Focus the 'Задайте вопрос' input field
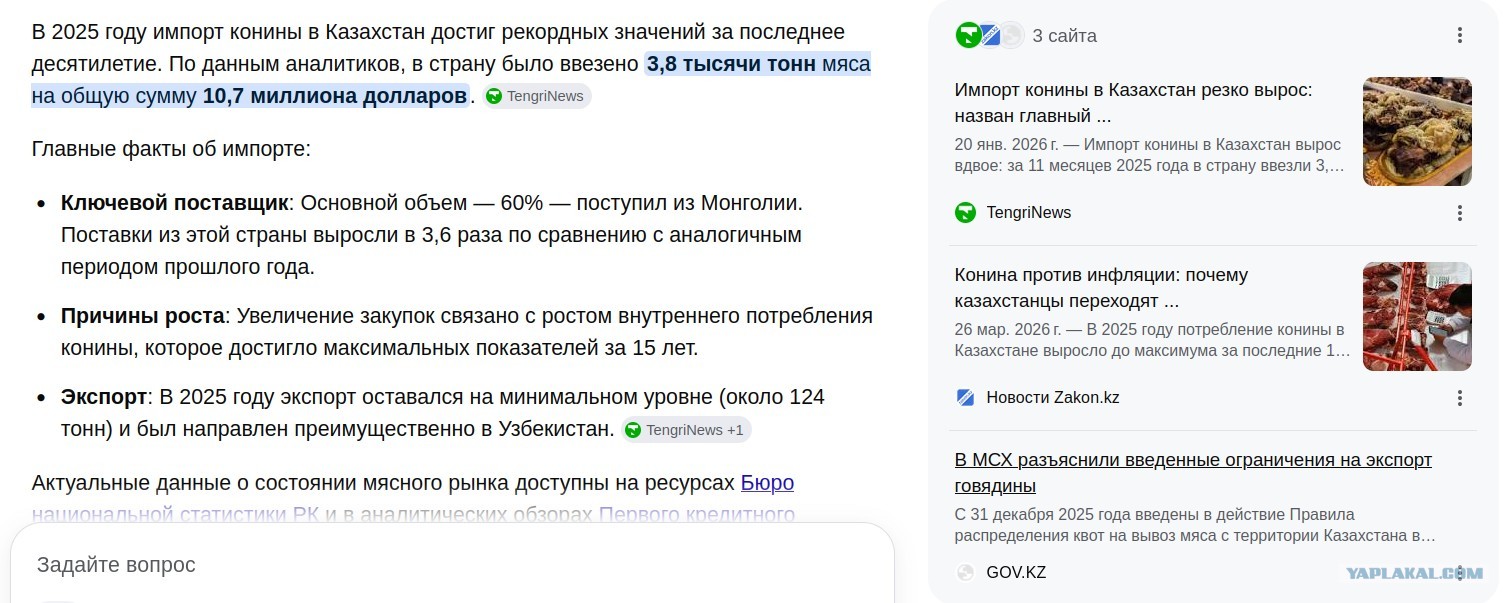 tap(452, 565)
